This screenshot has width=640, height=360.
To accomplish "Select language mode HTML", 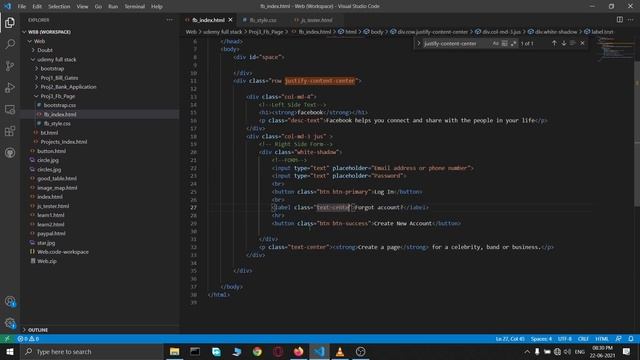I will tap(602, 339).
